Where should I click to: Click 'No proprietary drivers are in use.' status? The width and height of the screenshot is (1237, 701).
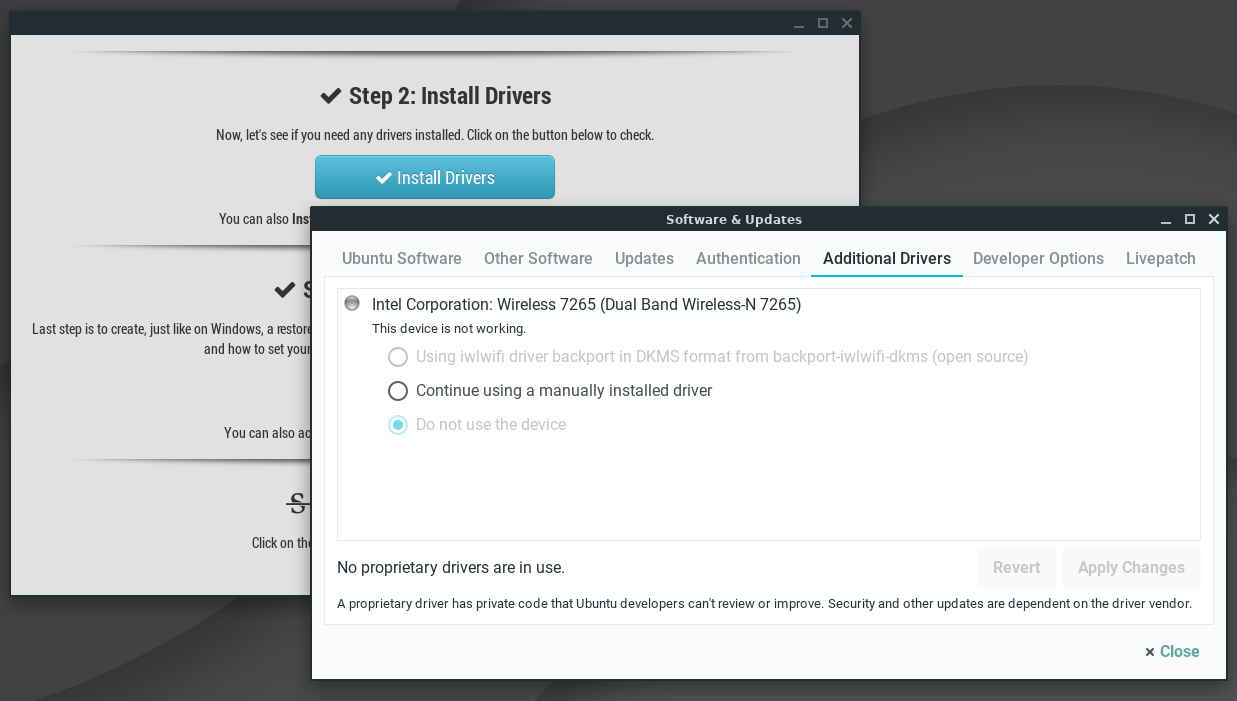click(451, 567)
